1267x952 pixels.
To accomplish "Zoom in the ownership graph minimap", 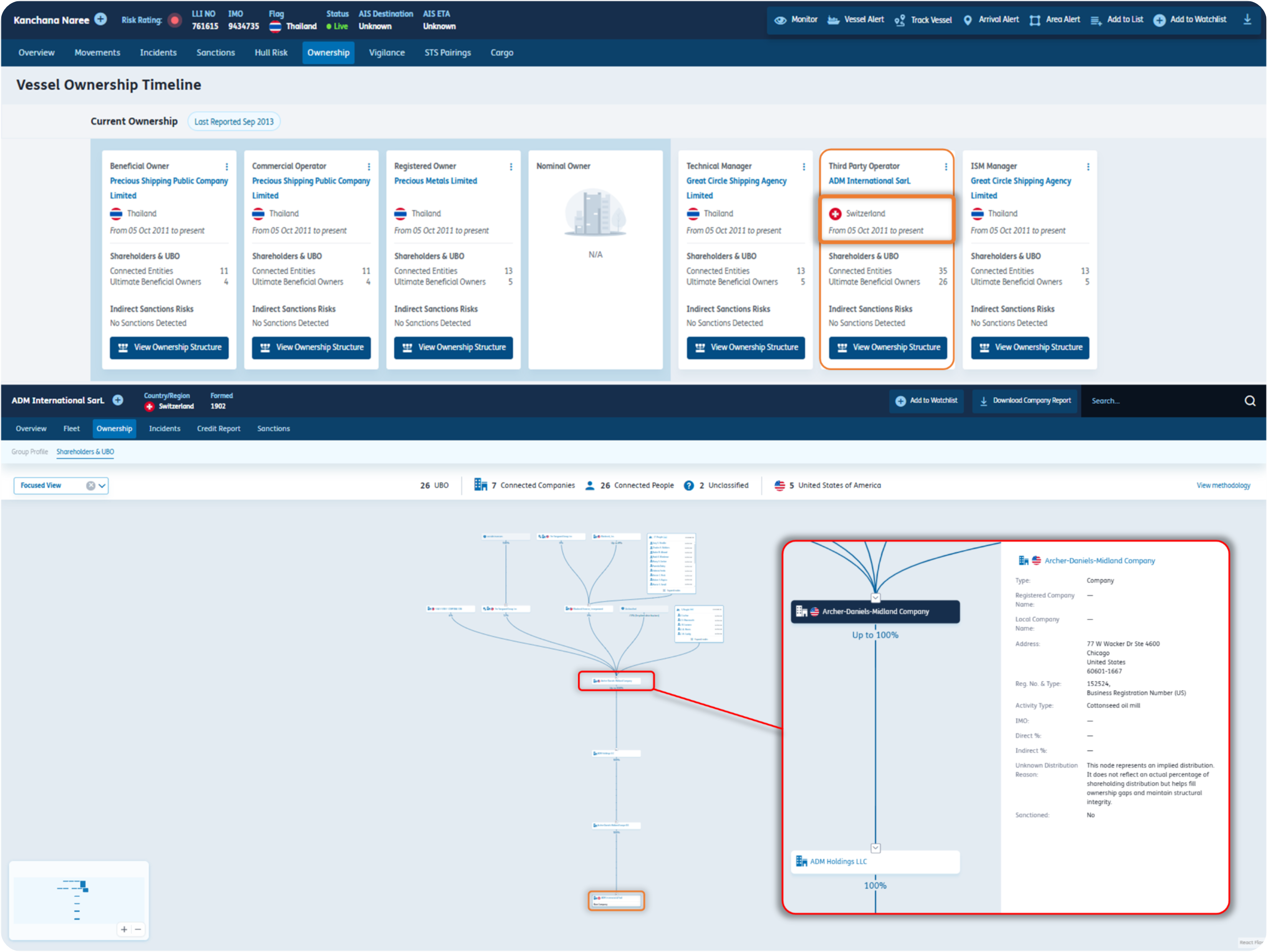I will (x=124, y=929).
